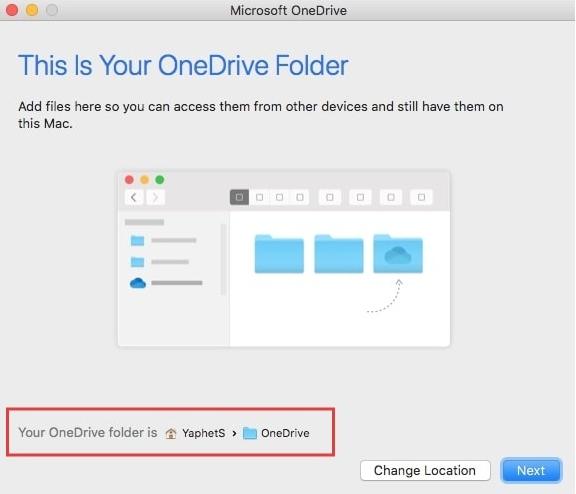Screen dimensions: 576x494
Task: Open the Change Location button
Action: pos(425,470)
